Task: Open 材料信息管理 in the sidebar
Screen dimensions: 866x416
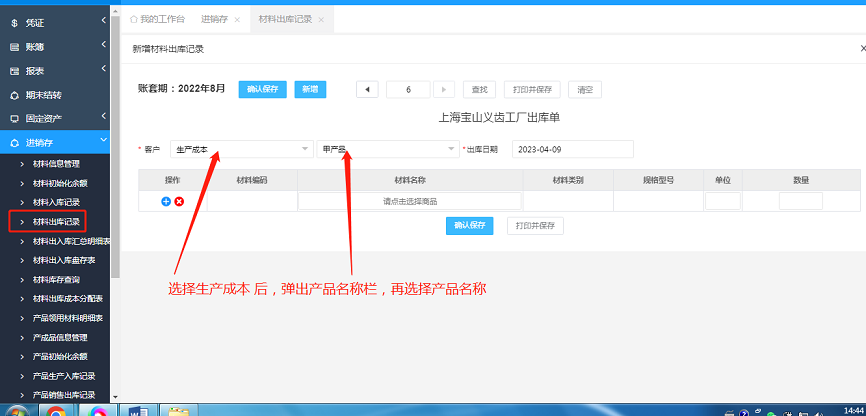Action: click(56, 164)
